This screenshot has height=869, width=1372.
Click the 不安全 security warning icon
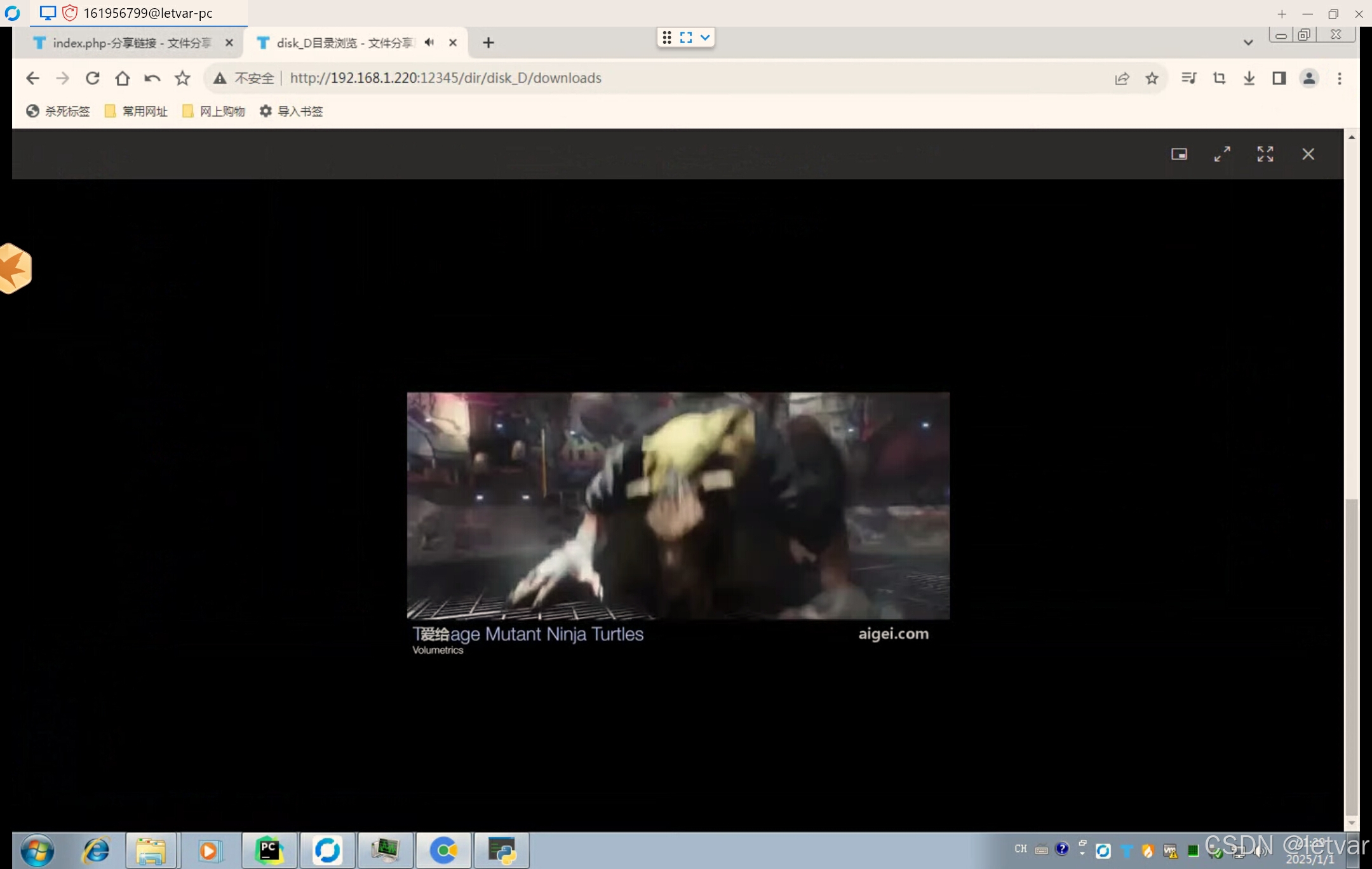coord(220,78)
